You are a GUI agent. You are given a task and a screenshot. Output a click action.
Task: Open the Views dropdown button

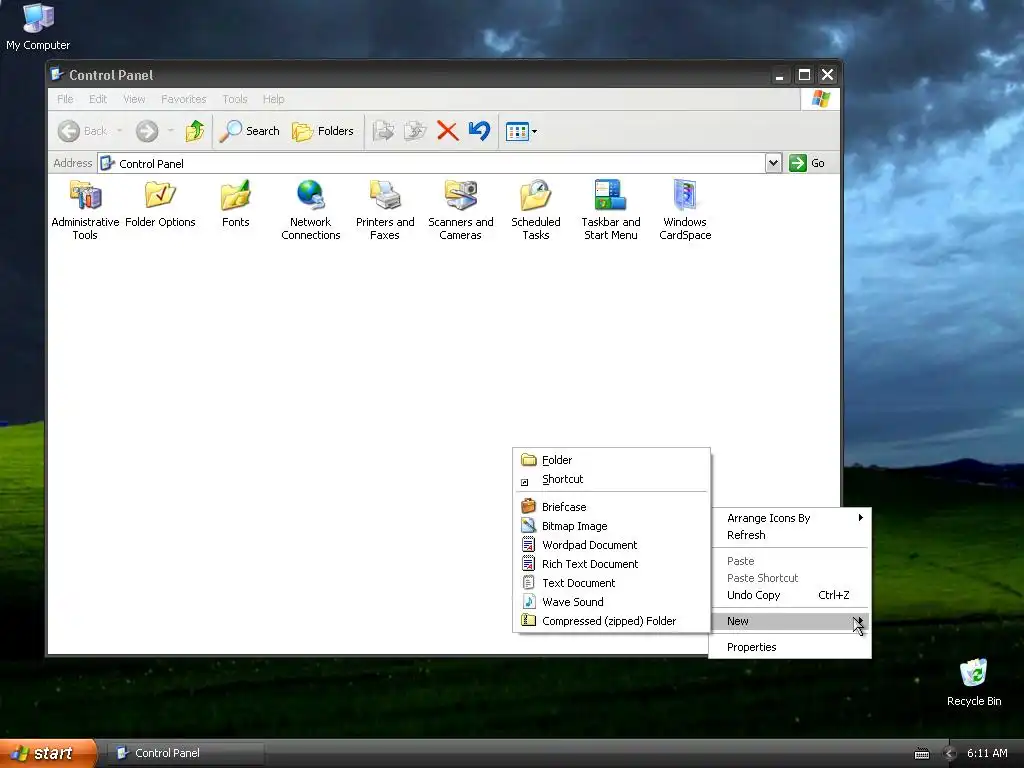pyautogui.click(x=521, y=131)
